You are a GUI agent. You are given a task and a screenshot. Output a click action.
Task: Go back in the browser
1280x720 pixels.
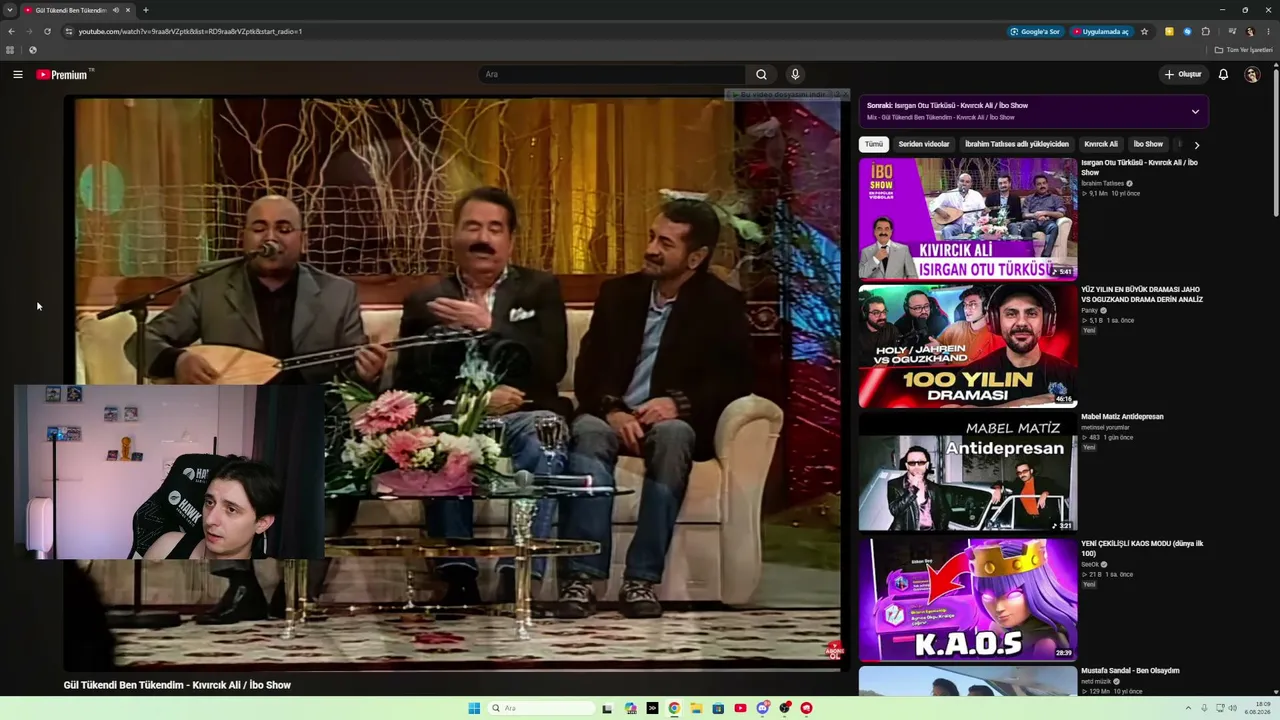(x=11, y=31)
